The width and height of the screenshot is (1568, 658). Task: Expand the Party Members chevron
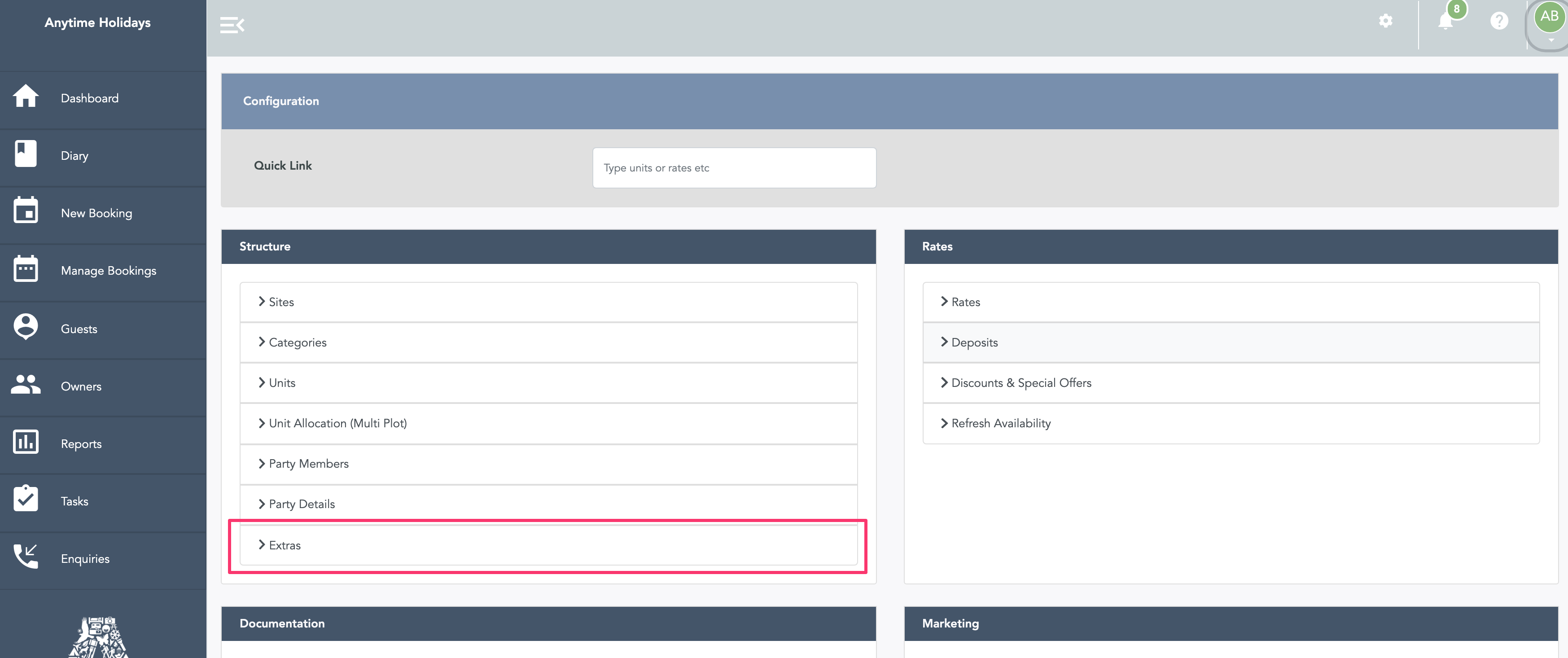(x=262, y=463)
